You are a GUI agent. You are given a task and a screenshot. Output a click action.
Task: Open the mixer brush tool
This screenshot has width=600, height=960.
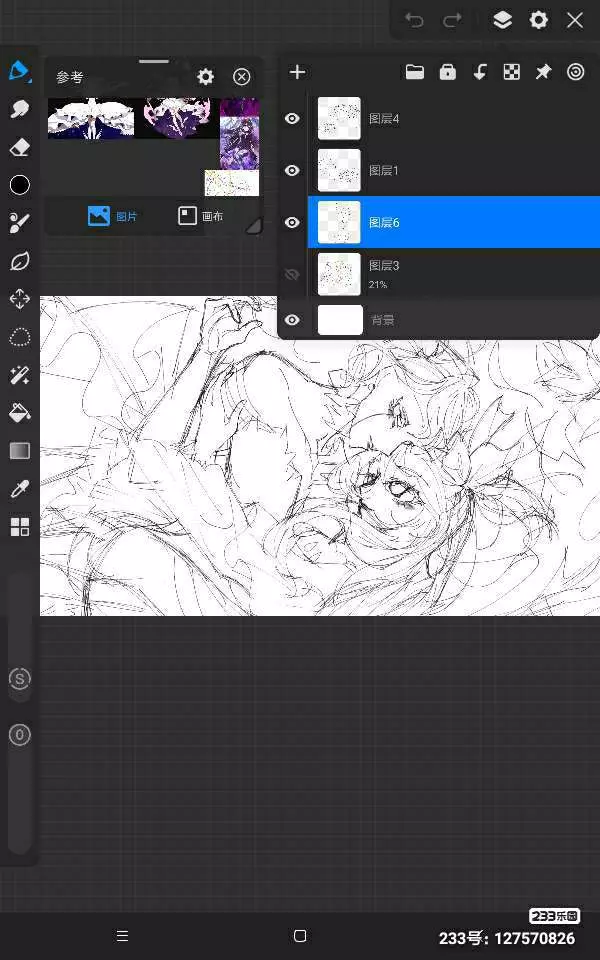(x=20, y=223)
